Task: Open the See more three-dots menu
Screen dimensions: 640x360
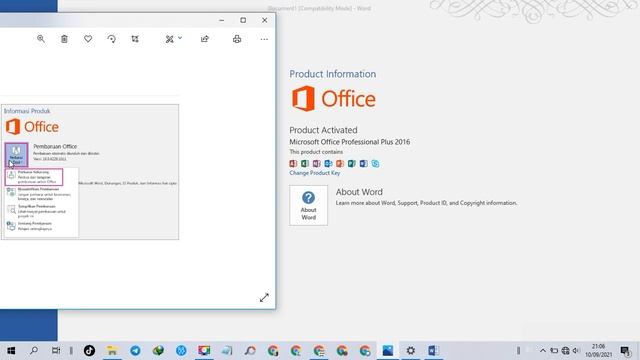Action: (264, 39)
